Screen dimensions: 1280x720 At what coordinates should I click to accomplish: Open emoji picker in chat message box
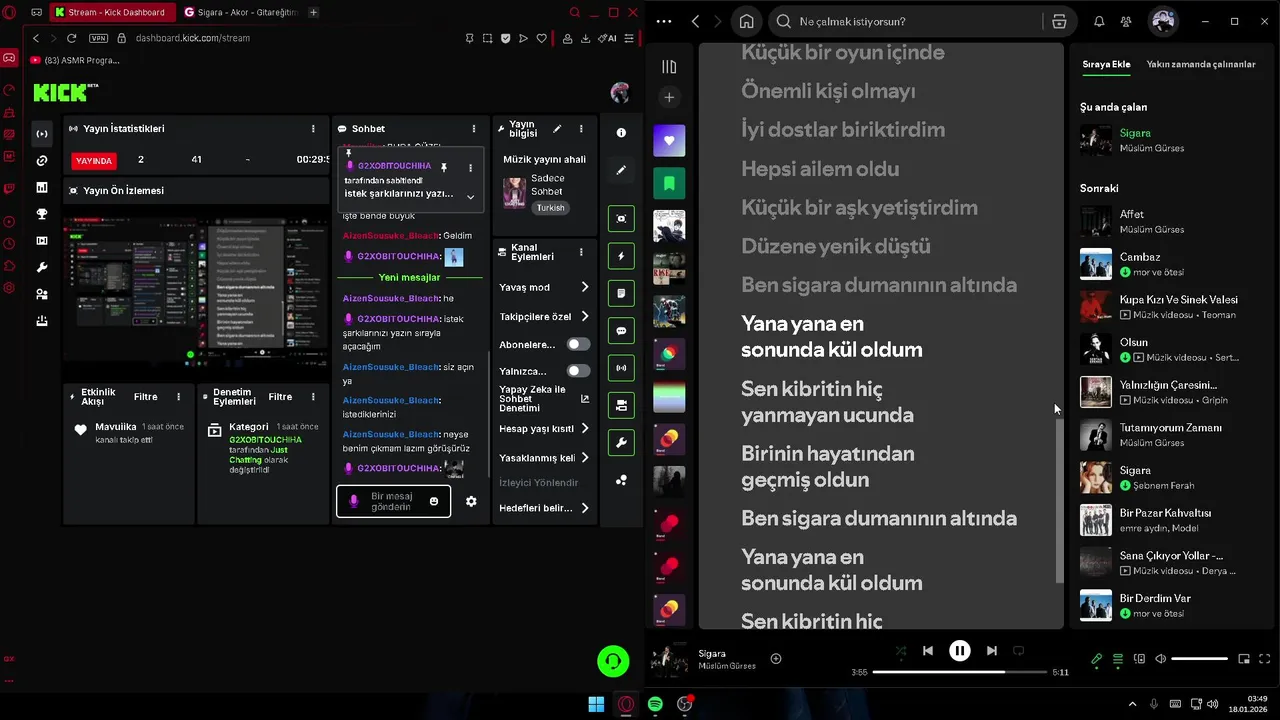(433, 501)
